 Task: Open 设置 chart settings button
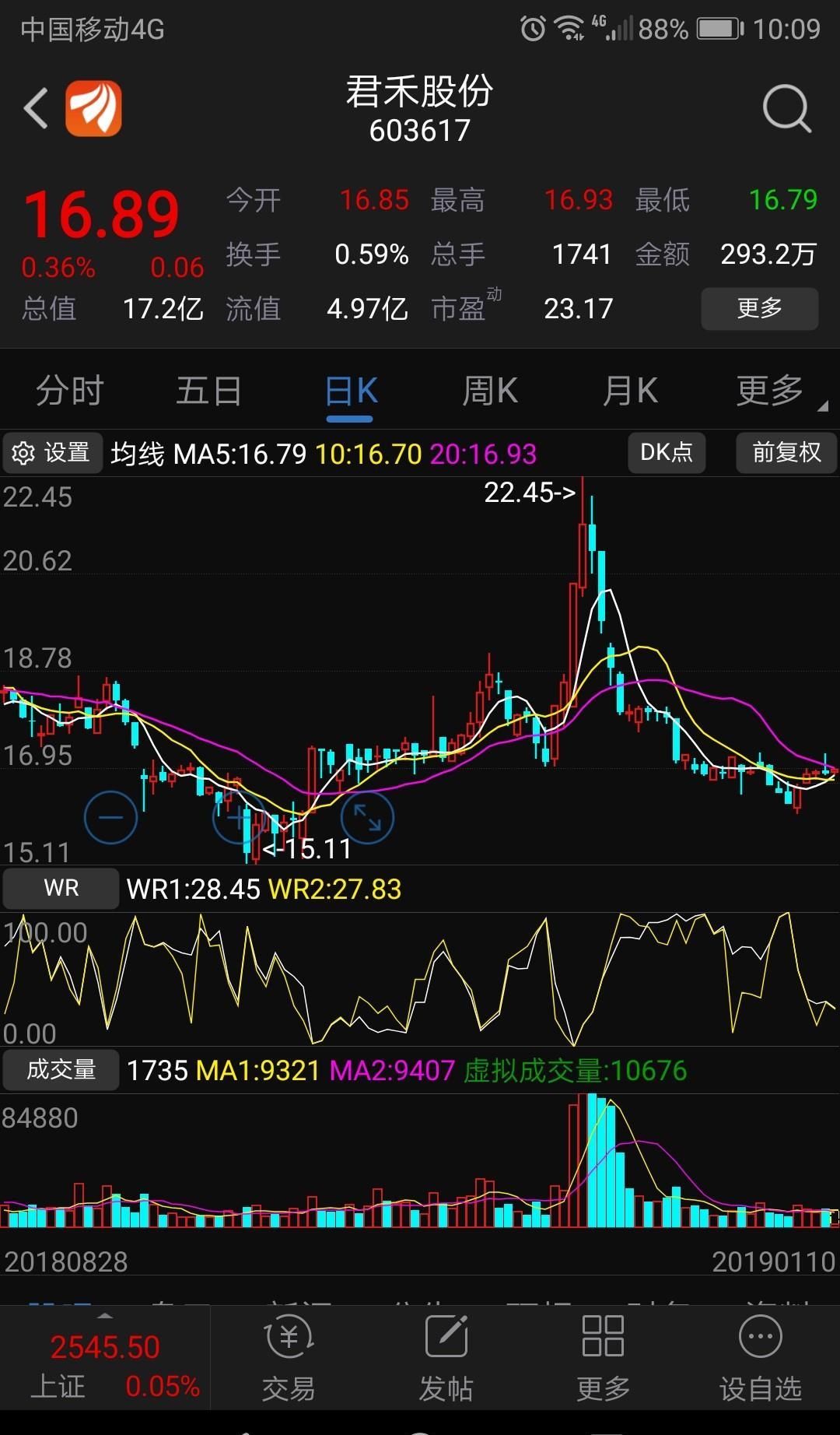(x=53, y=452)
